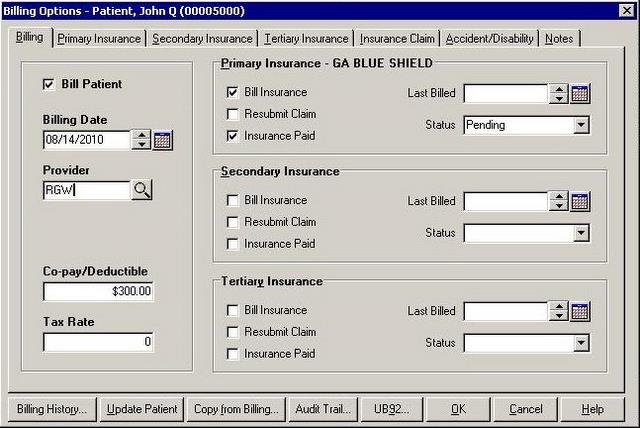Open Primary Insurance Last Billed calendar
Screen dimensions: 640x428
pos(580,94)
